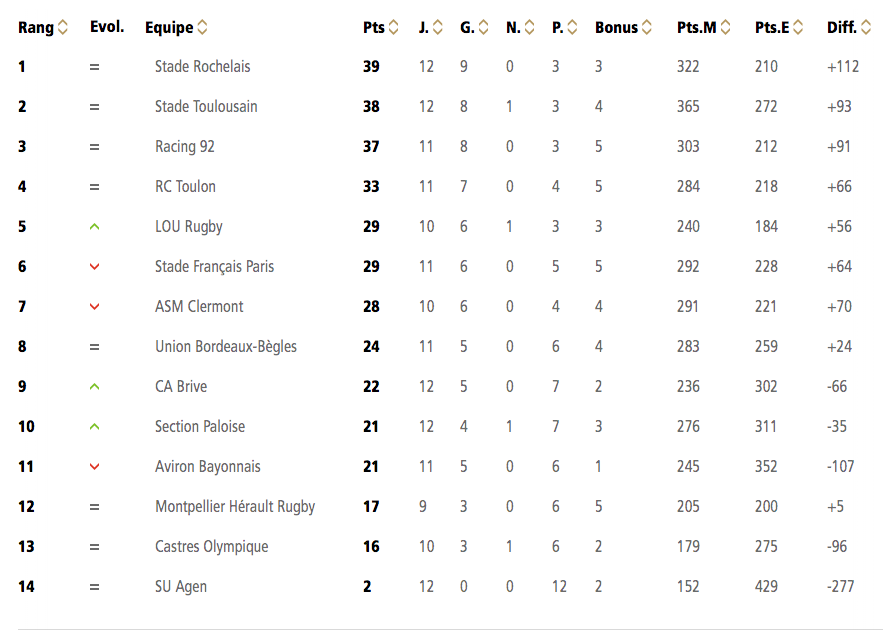Screen dimensions: 884x630
Task: Sort standings by Pts column
Action: [x=394, y=27]
